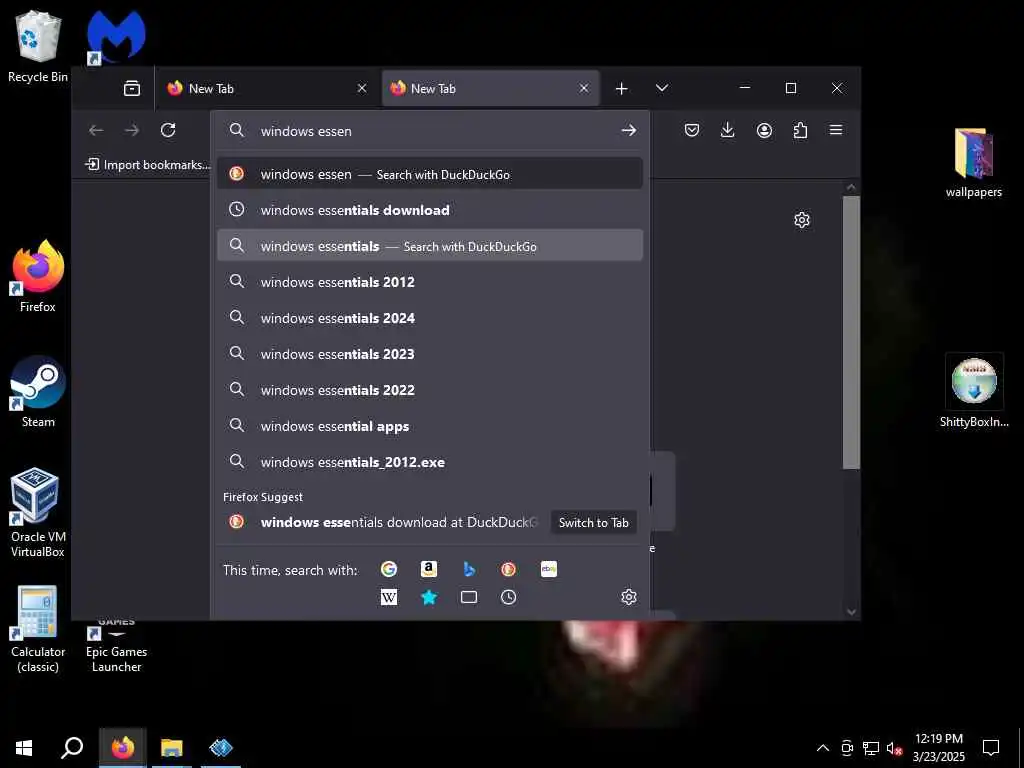Open File Explorer from taskbar

[x=172, y=748]
